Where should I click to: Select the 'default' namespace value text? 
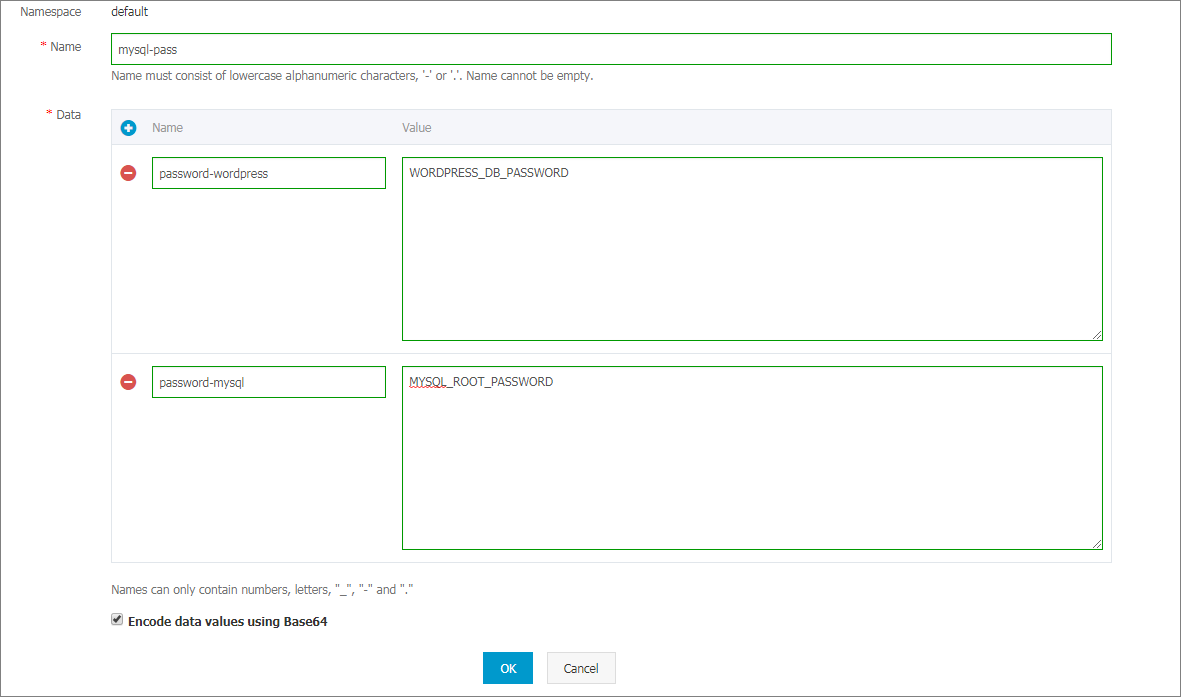coord(130,11)
